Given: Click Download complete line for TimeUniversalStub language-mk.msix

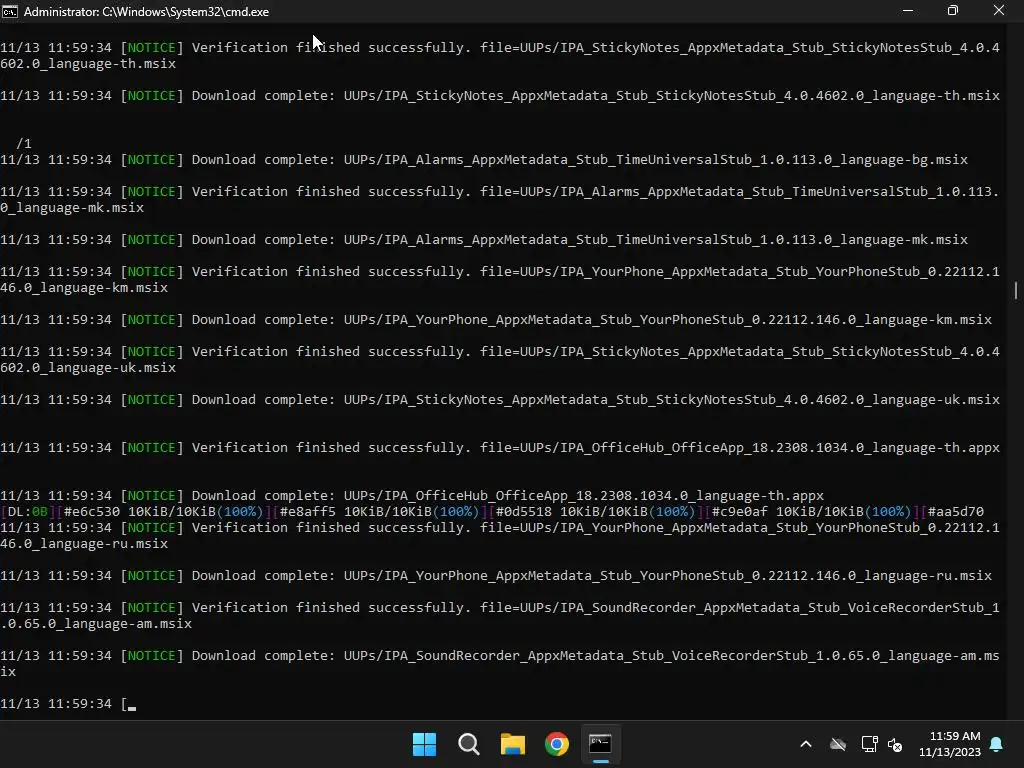Looking at the screenshot, I should (x=484, y=240).
